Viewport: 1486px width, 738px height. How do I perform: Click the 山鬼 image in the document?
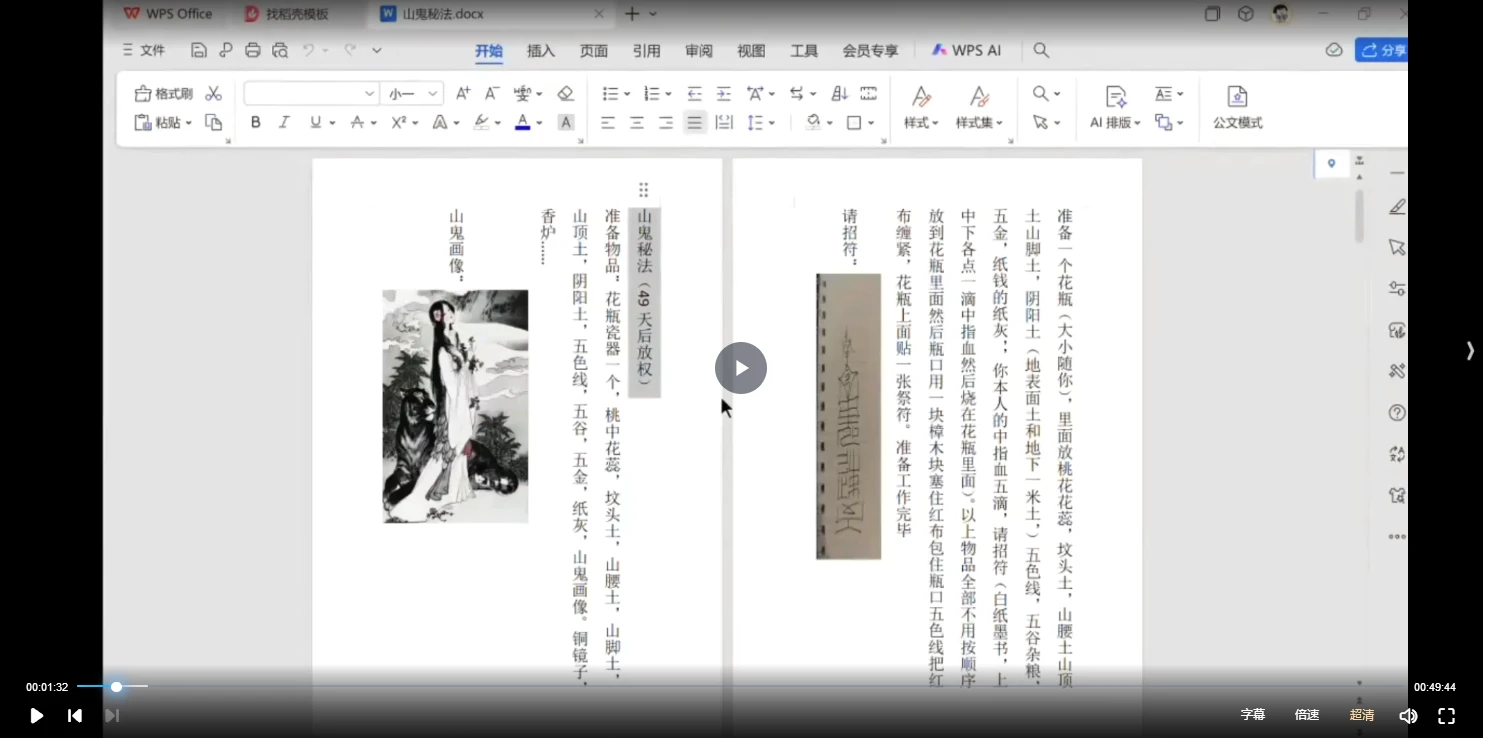click(x=455, y=406)
